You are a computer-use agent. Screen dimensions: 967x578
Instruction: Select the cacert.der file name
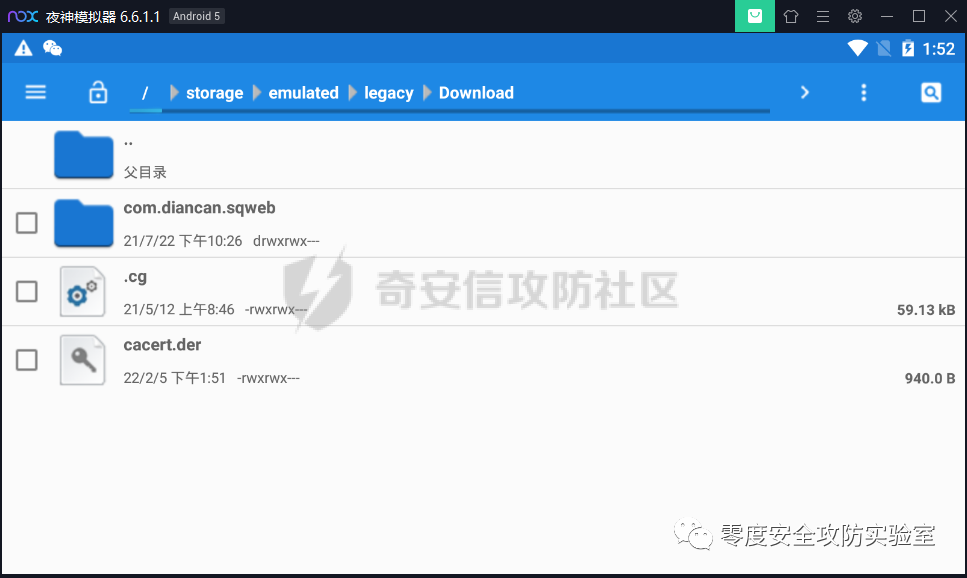[162, 345]
